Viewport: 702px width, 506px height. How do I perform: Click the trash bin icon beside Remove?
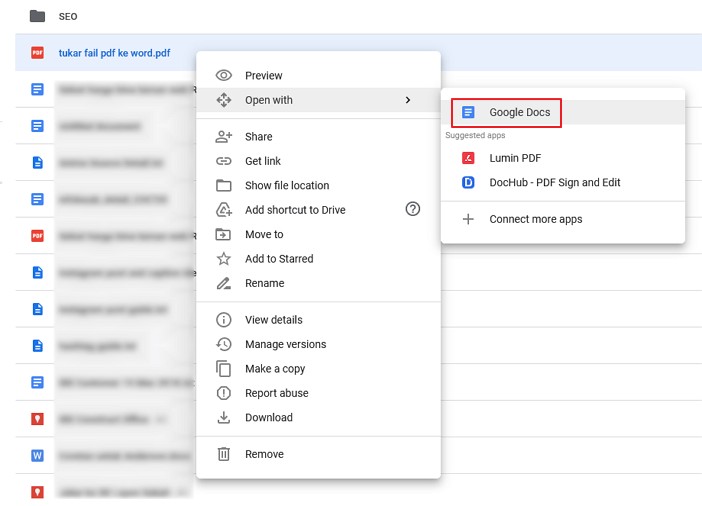223,454
